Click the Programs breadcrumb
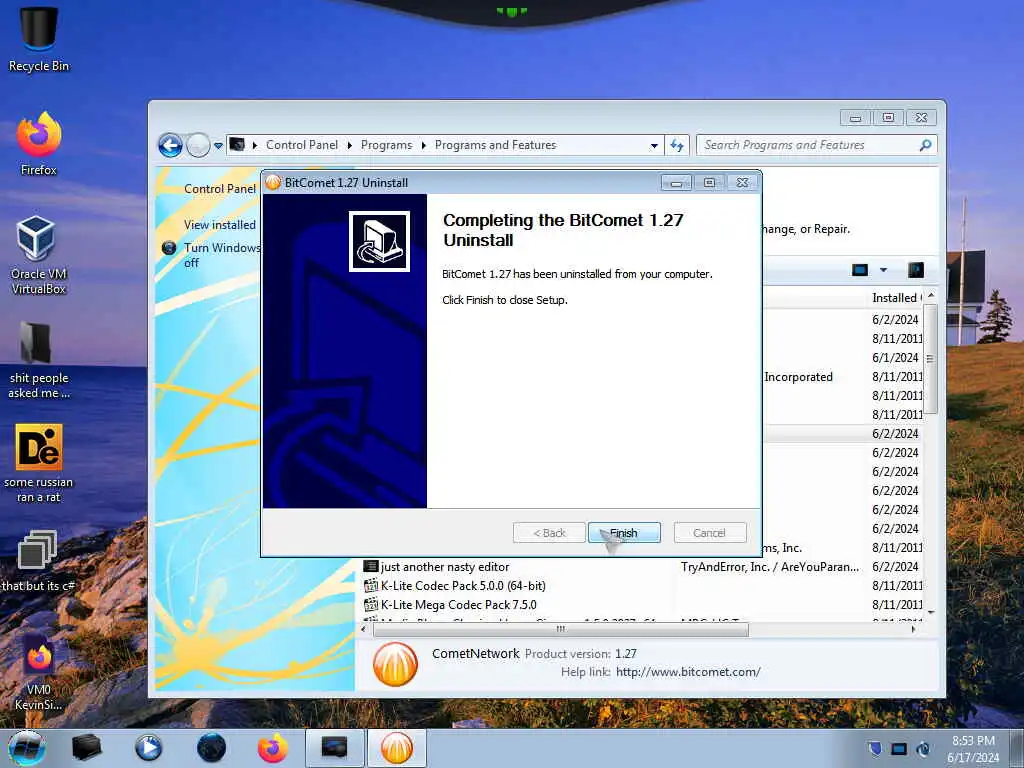 point(387,145)
